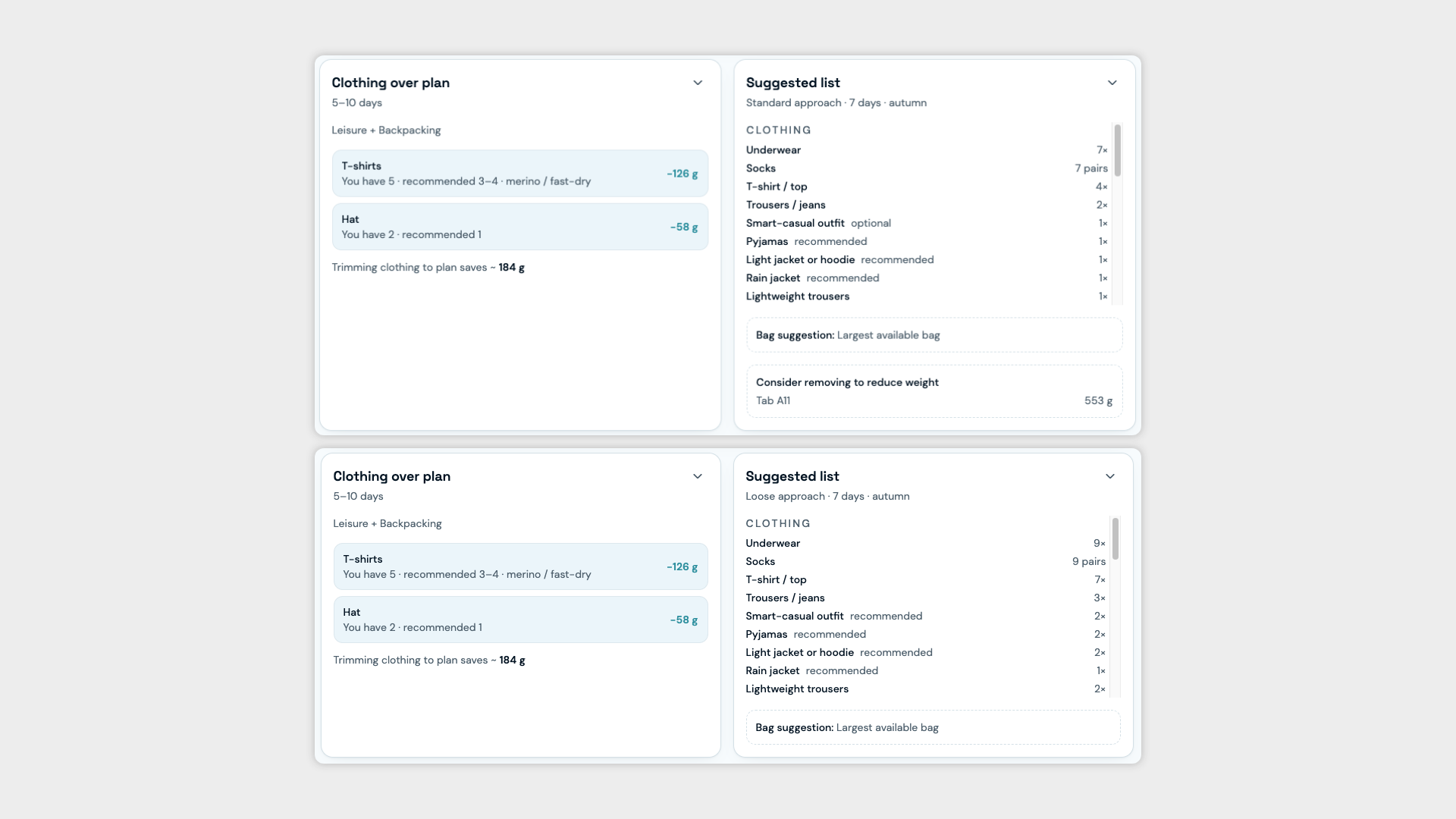Click the Lightweight trousers 2× row
Image resolution: width=1456 pixels, height=819 pixels.
[925, 689]
